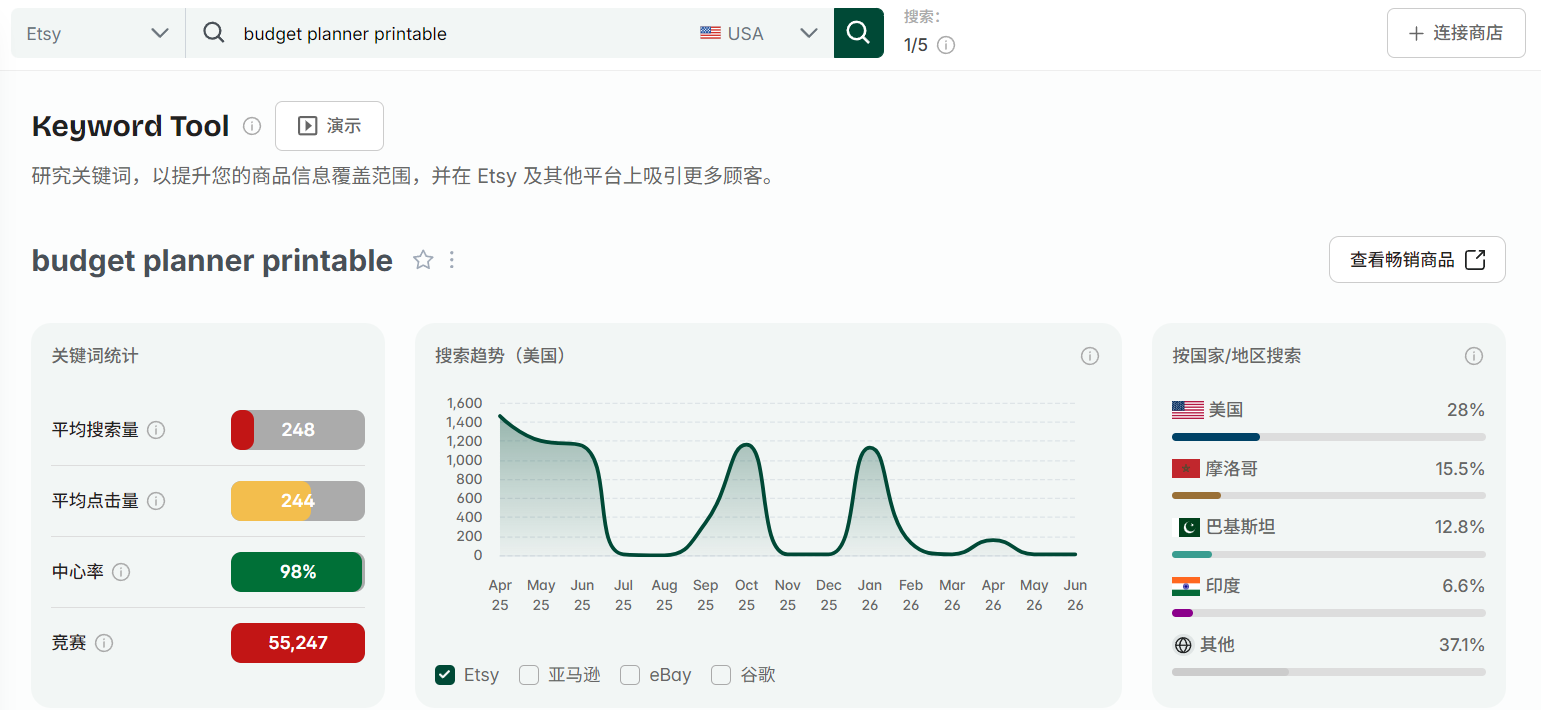The image size is (1541, 710).
Task: Click the Jun 26 x-axis label
Action: pyautogui.click(x=1075, y=595)
